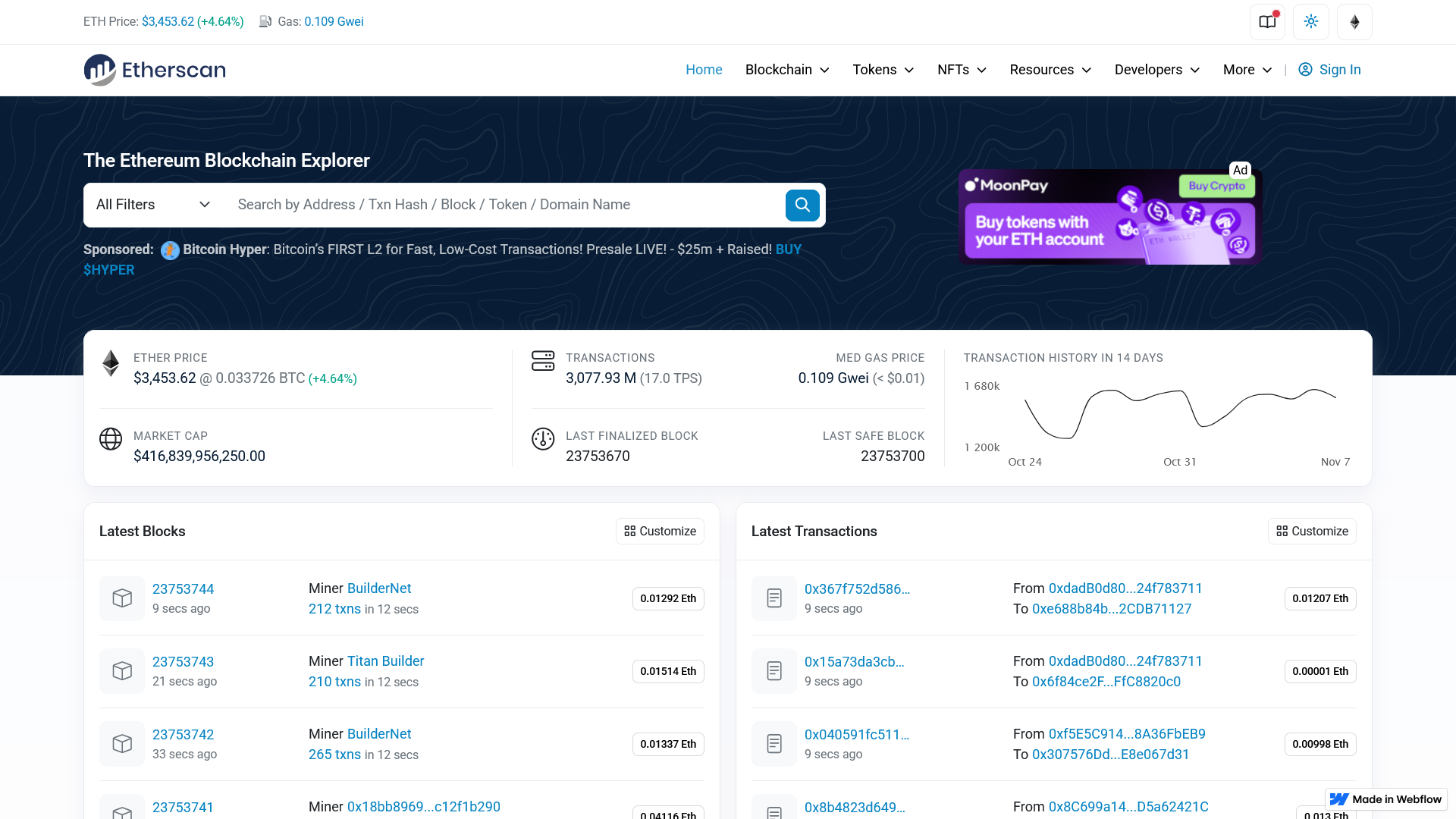Open the All Filters dropdown
This screenshot has height=819, width=1456.
pos(152,205)
